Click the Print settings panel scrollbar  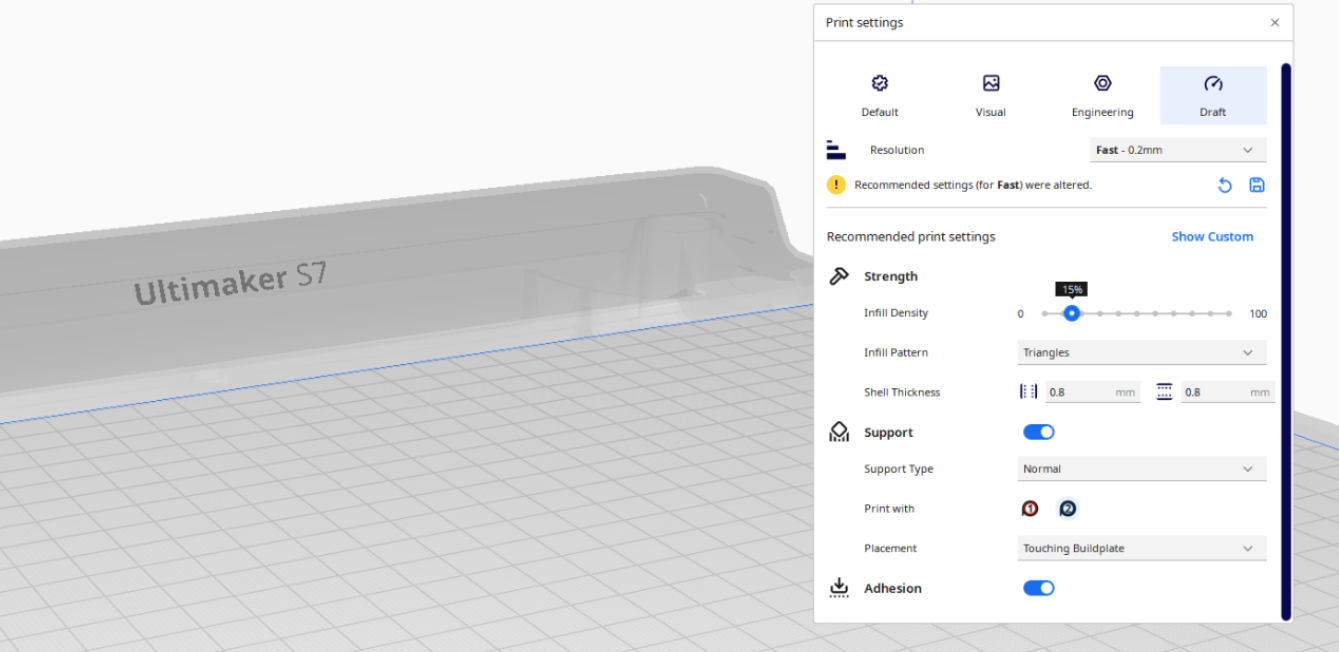coord(1286,342)
